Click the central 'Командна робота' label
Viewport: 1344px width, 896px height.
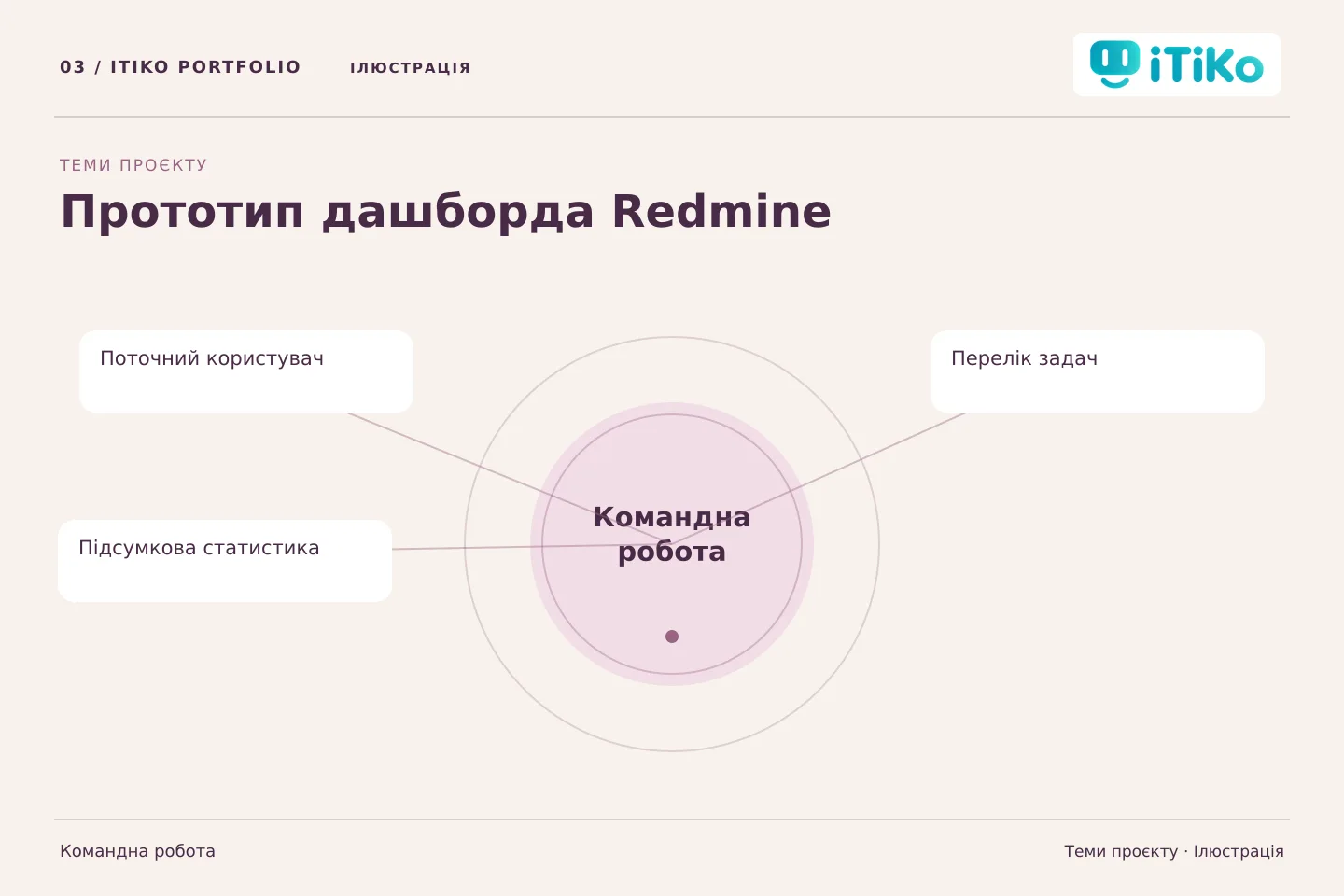(672, 534)
